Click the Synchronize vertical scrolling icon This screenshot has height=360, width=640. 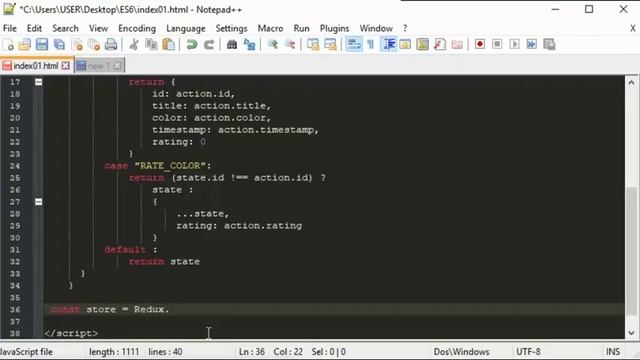click(x=313, y=44)
